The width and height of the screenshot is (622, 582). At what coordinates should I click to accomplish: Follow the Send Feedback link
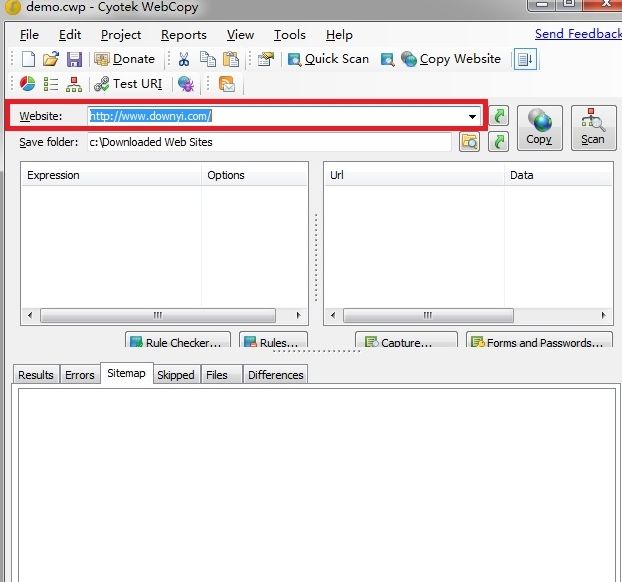click(x=578, y=34)
